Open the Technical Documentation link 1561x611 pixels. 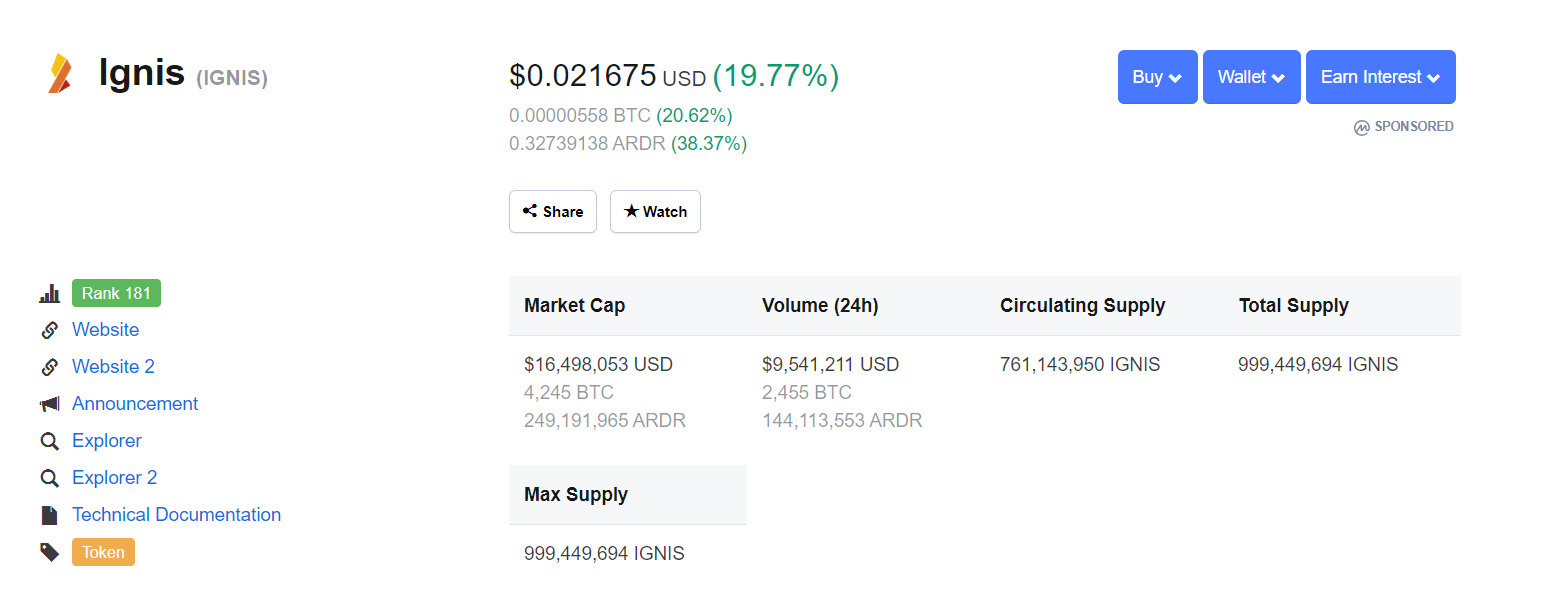pyautogui.click(x=176, y=515)
